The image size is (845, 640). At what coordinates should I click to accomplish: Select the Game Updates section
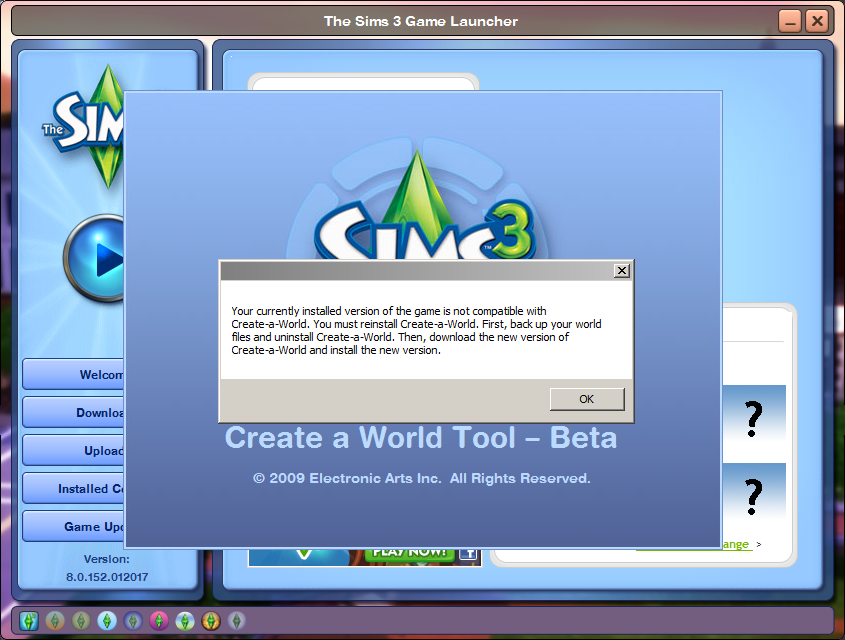click(73, 526)
